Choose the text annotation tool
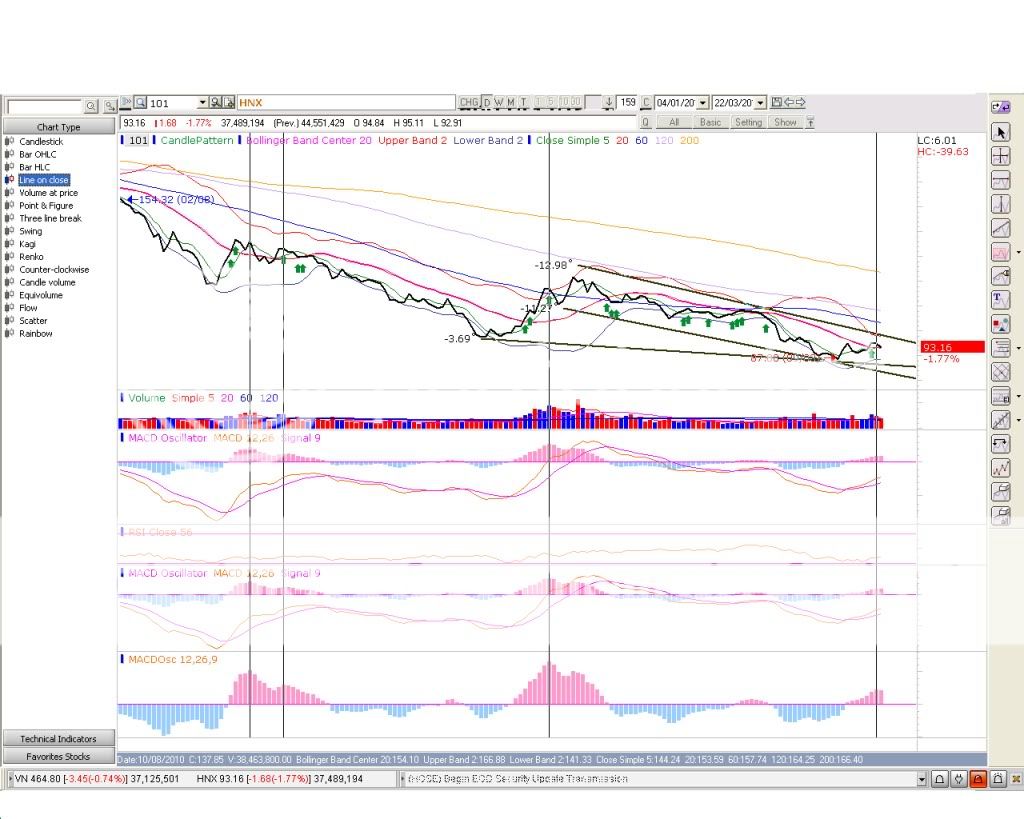1024x819 pixels. pos(1000,300)
